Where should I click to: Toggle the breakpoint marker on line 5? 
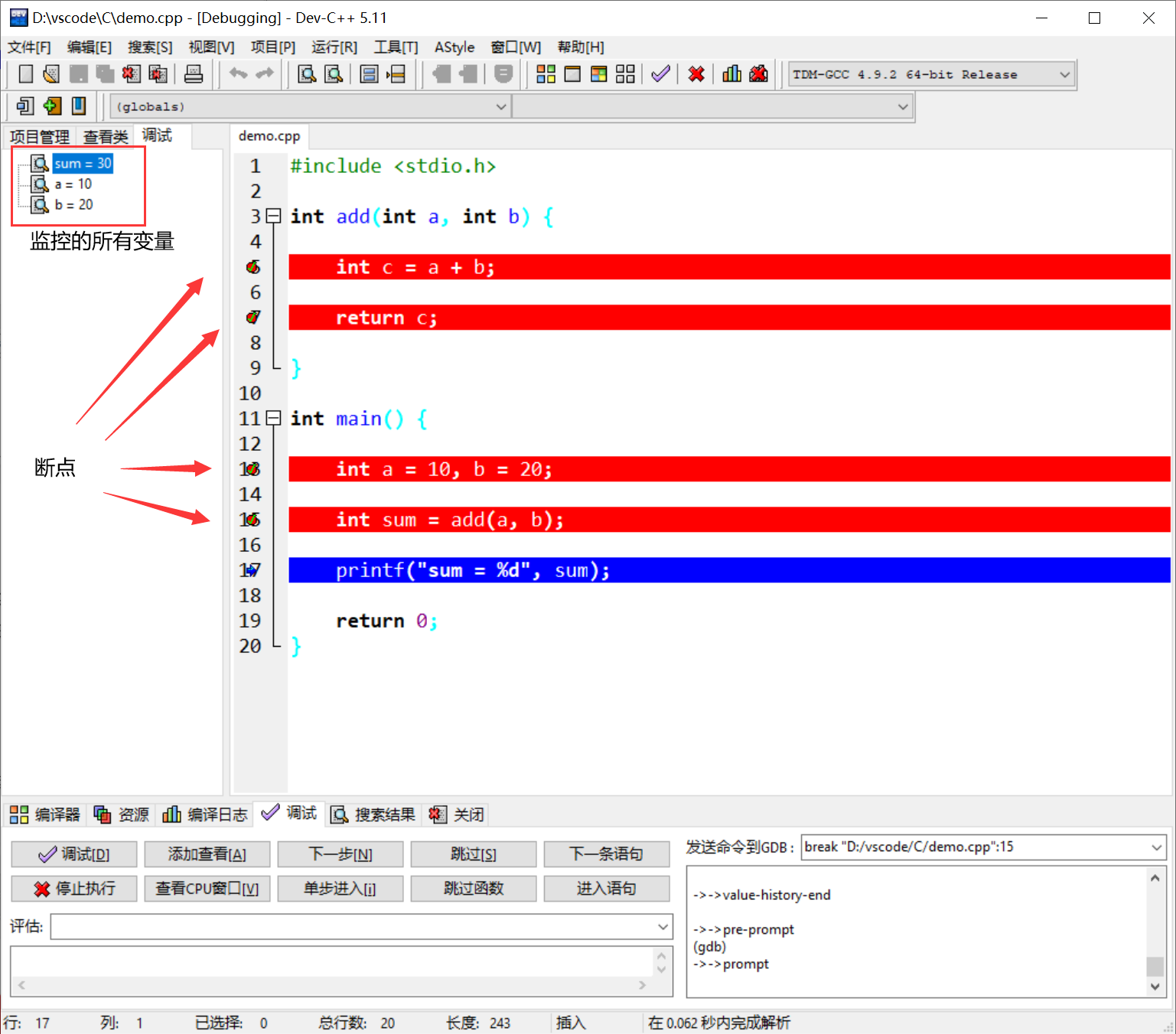(x=253, y=267)
